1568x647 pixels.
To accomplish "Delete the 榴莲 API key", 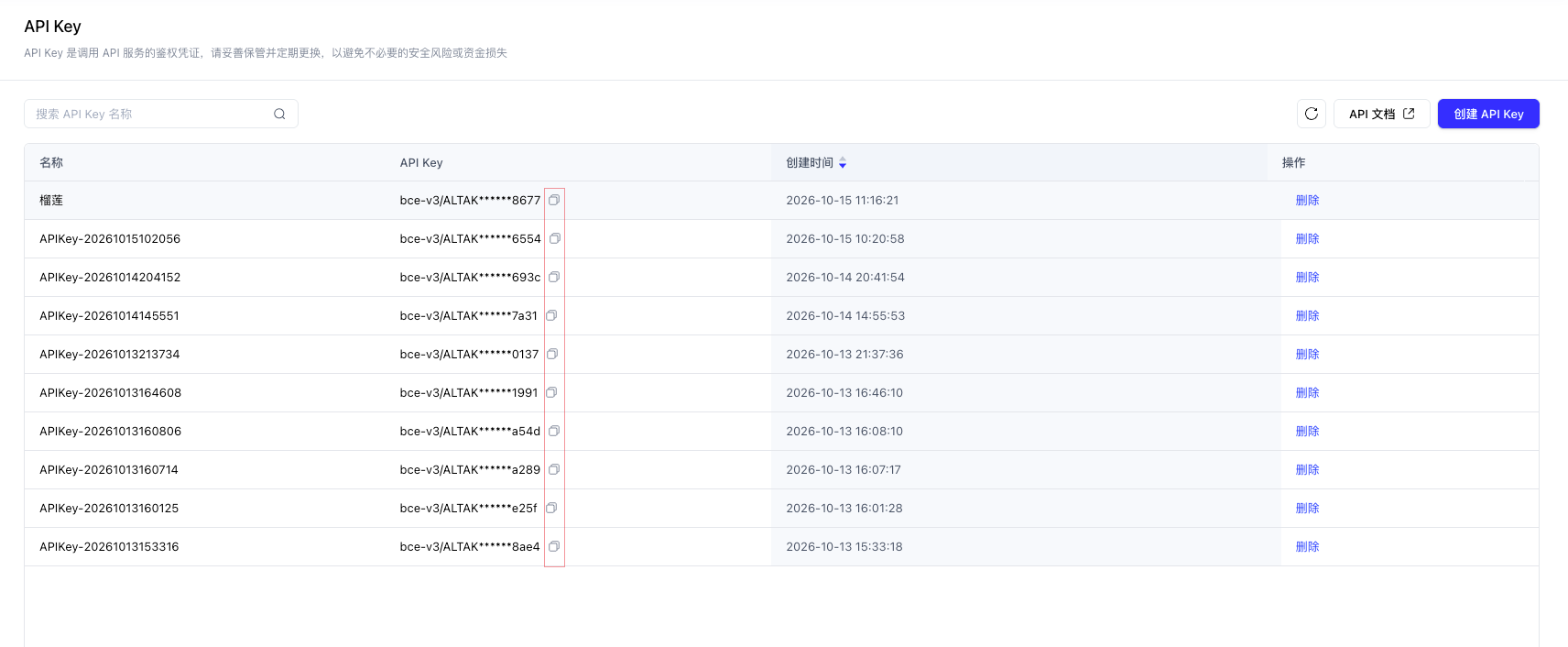I will [1307, 201].
